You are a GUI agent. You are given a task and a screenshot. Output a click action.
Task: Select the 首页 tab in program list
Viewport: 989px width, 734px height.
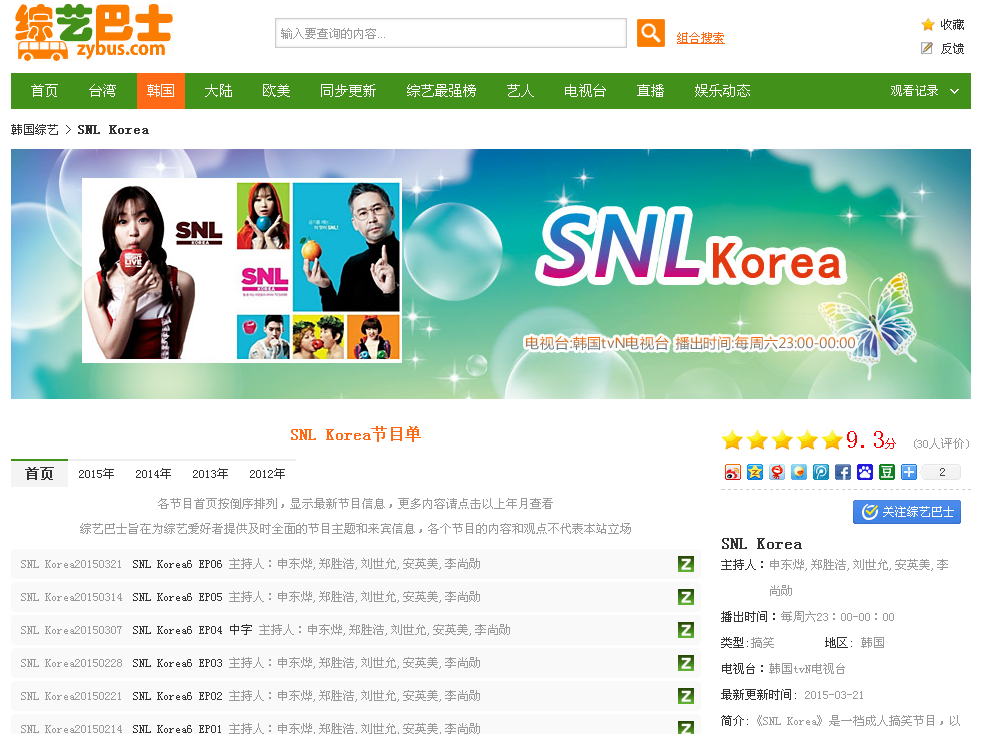39,474
